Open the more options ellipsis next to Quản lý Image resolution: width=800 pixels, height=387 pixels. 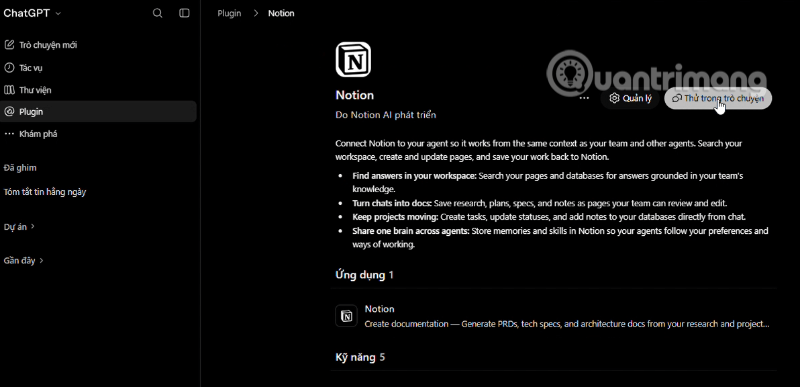pos(585,98)
